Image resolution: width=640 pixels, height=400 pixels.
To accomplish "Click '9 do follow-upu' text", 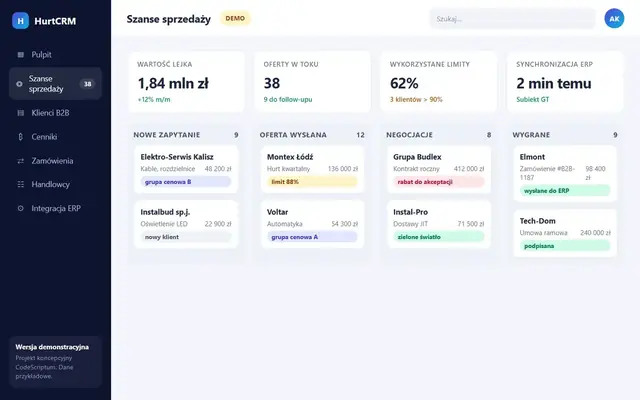I will tap(288, 100).
